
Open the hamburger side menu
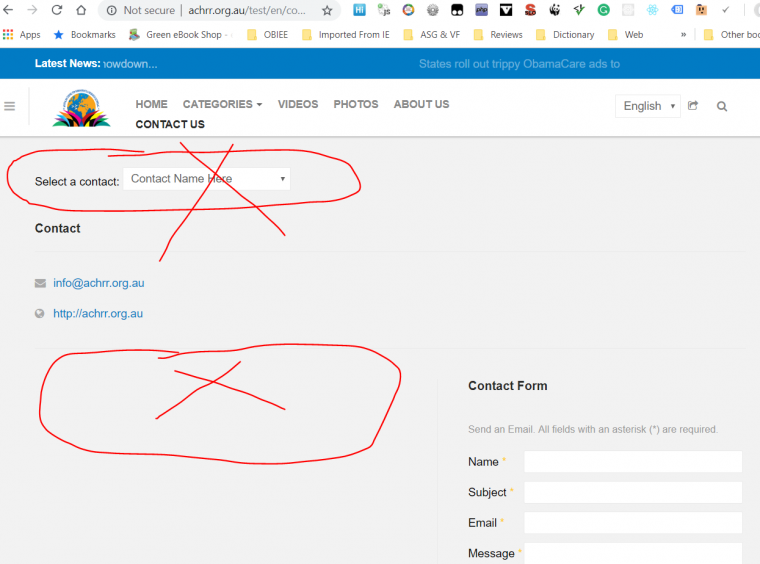click(10, 106)
